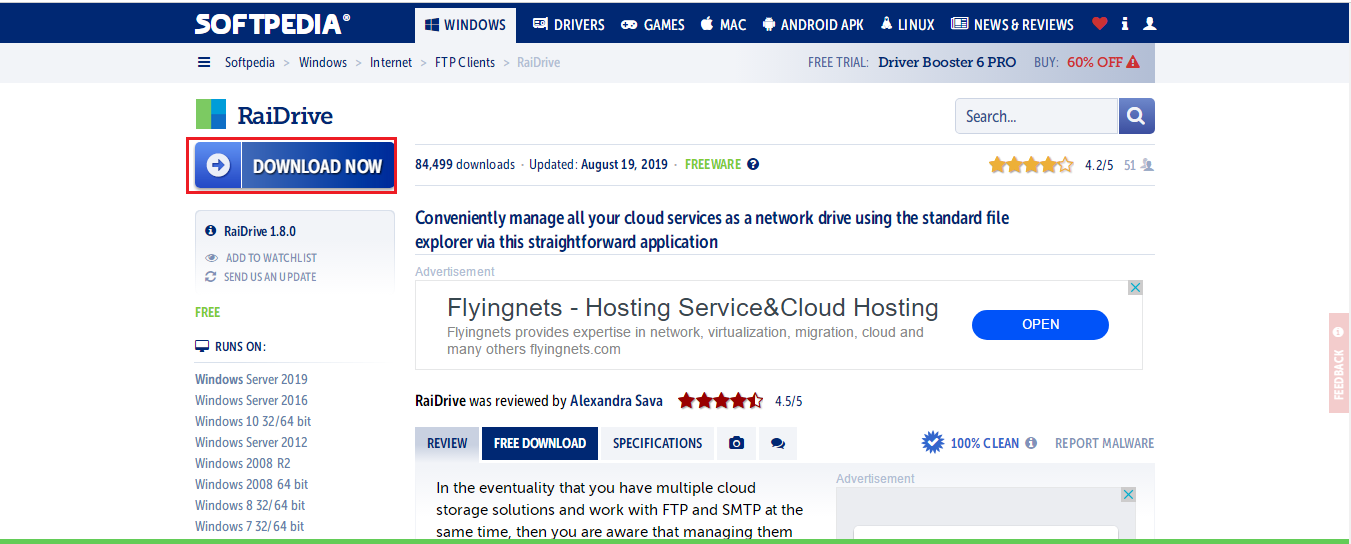Click the search magnifier button
The width and height of the screenshot is (1351, 544).
[x=1136, y=116]
